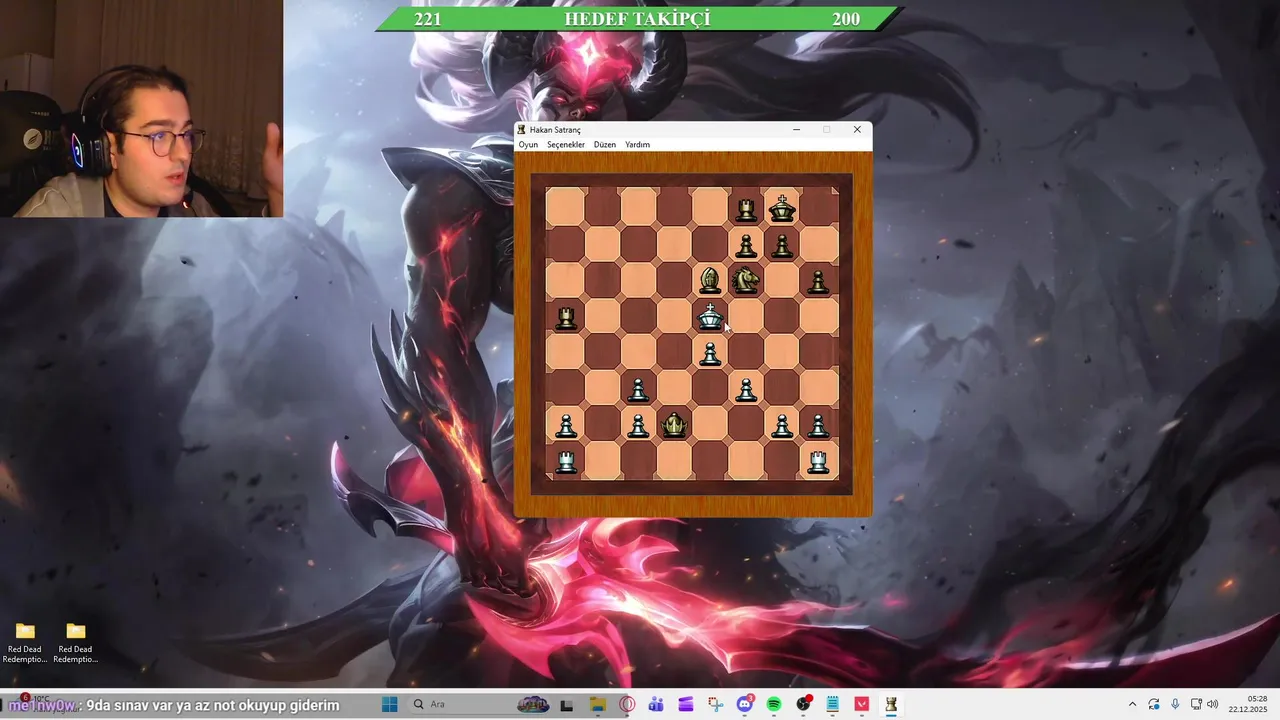
Task: Select the black pawn on g7
Action: 782,245
